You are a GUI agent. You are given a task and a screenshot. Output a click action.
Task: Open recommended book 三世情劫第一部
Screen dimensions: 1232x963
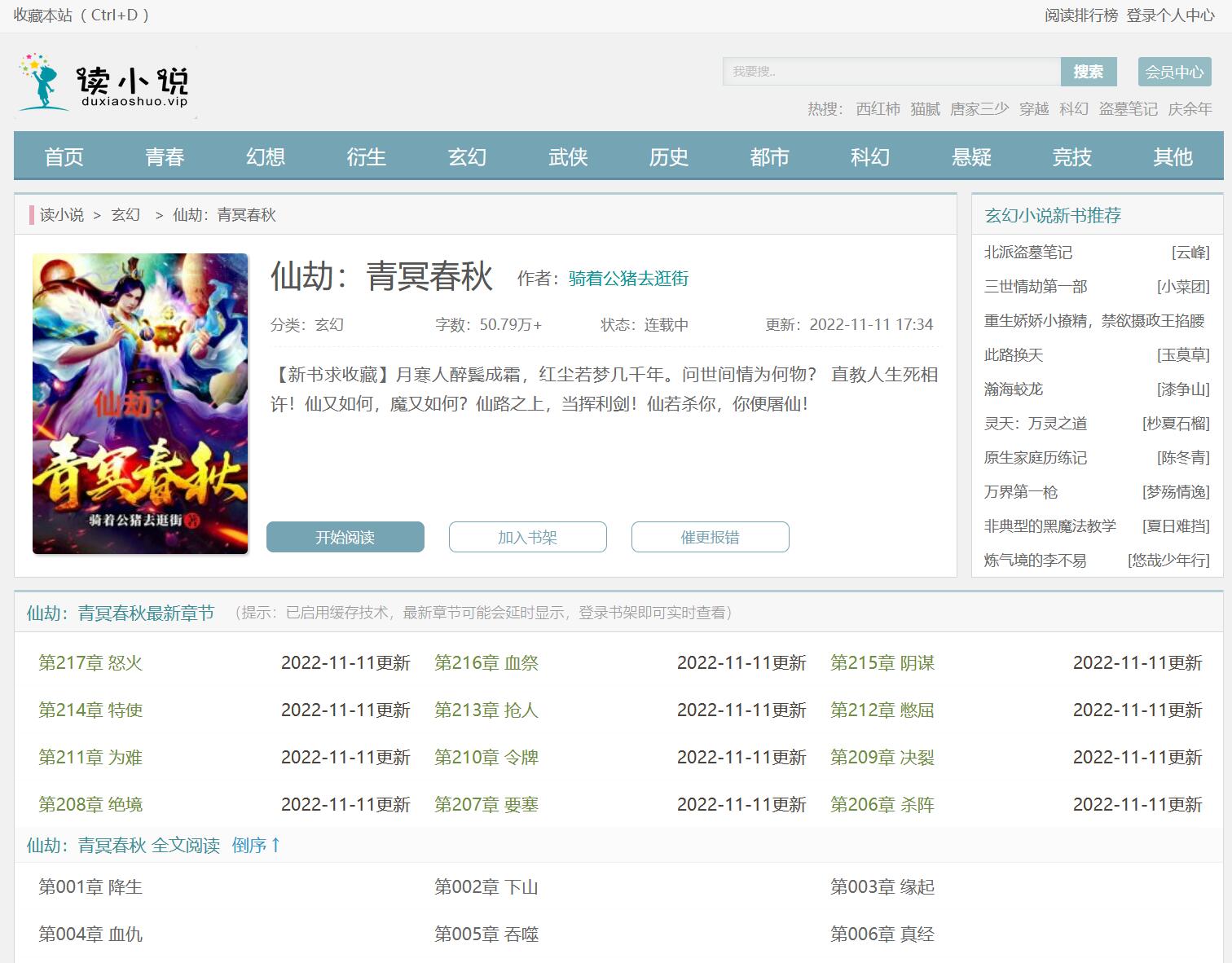click(1036, 287)
